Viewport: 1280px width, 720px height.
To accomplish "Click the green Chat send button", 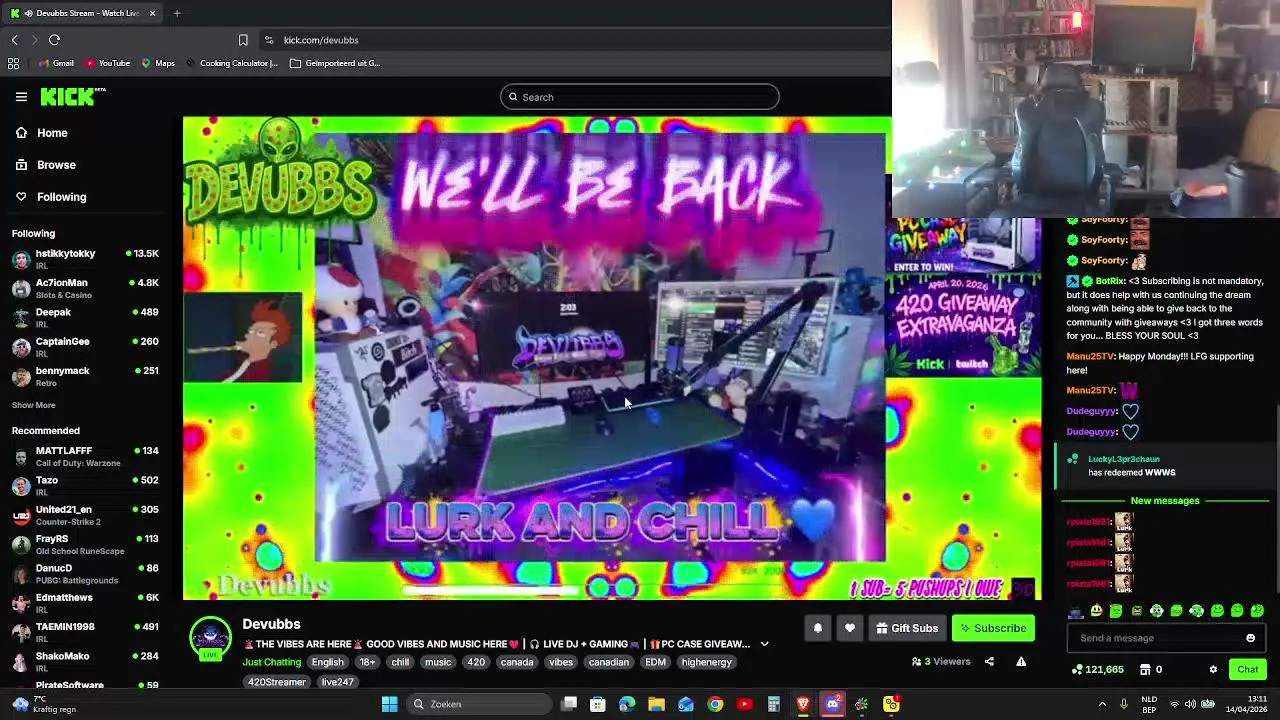I will click(x=1247, y=670).
